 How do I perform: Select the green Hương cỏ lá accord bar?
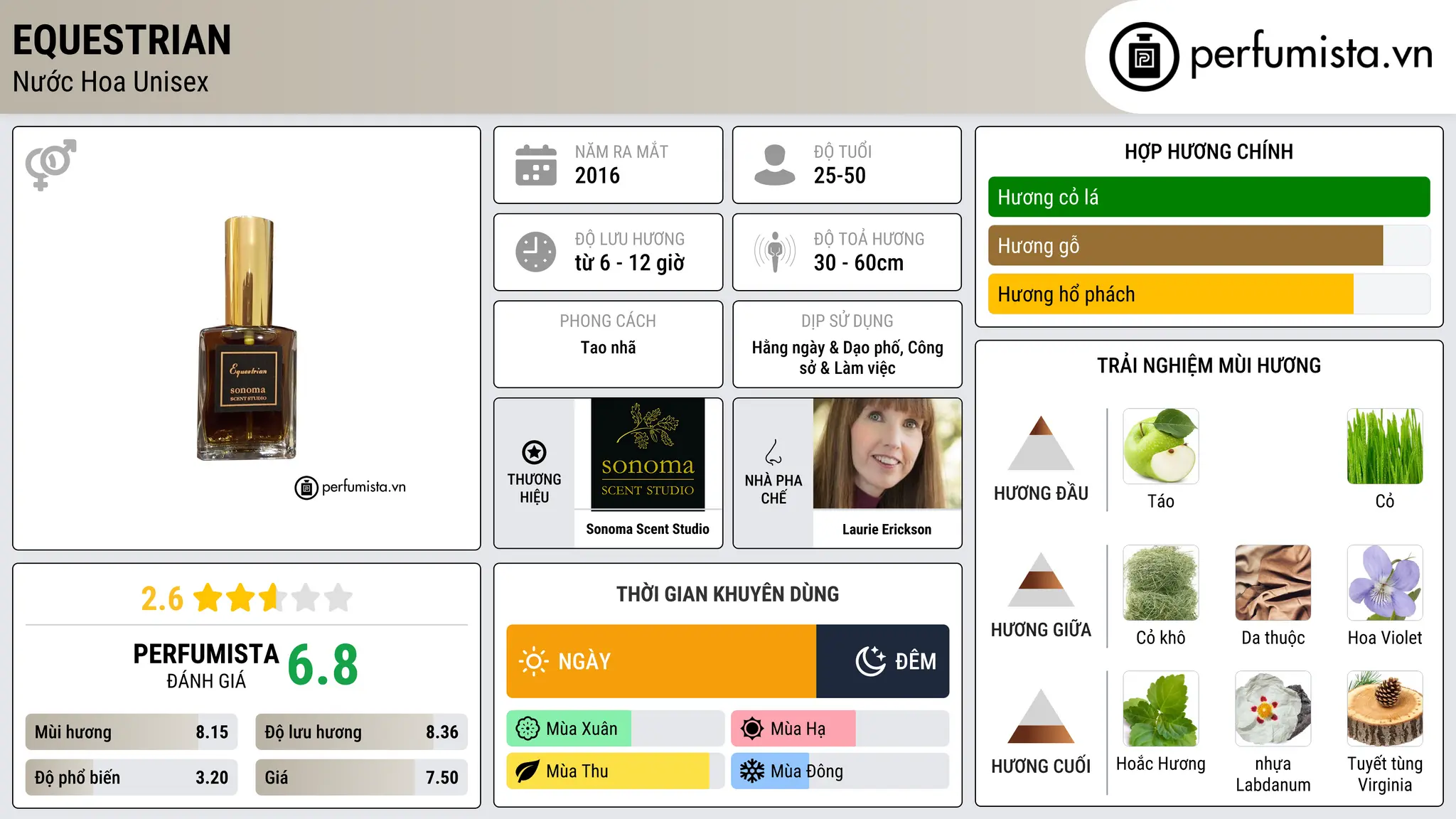[x=1209, y=197]
